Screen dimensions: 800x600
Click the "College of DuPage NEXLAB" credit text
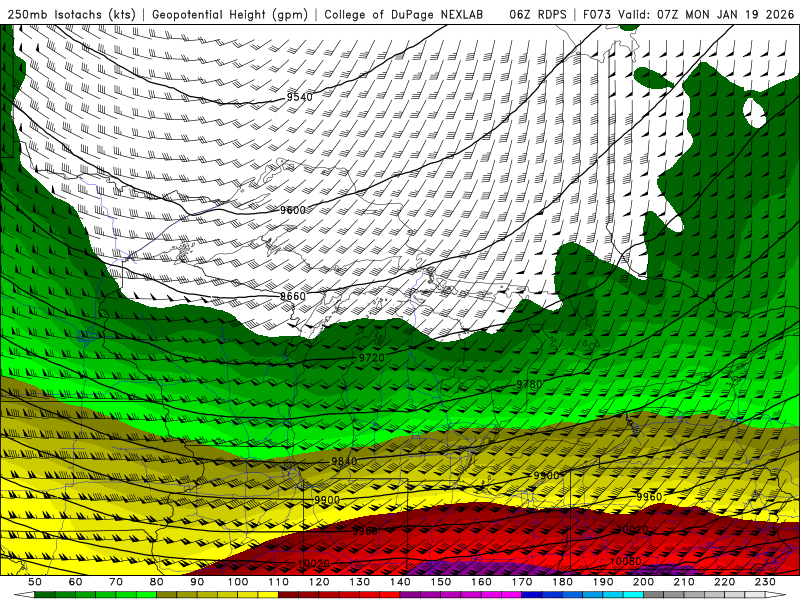tap(404, 14)
